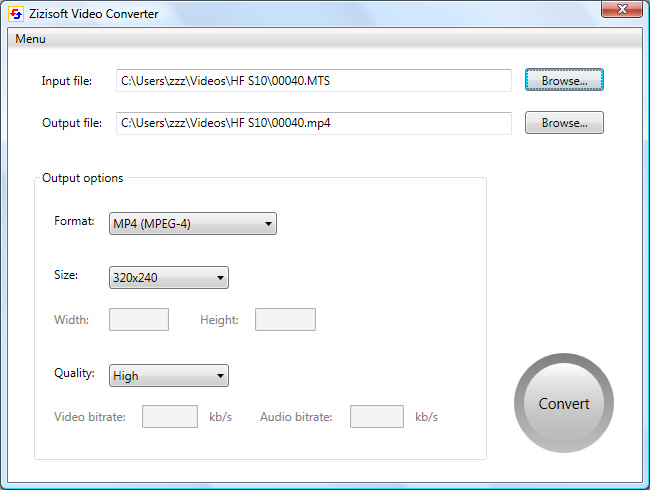
Task: Click the "Input file:" label
Action: tap(67, 81)
